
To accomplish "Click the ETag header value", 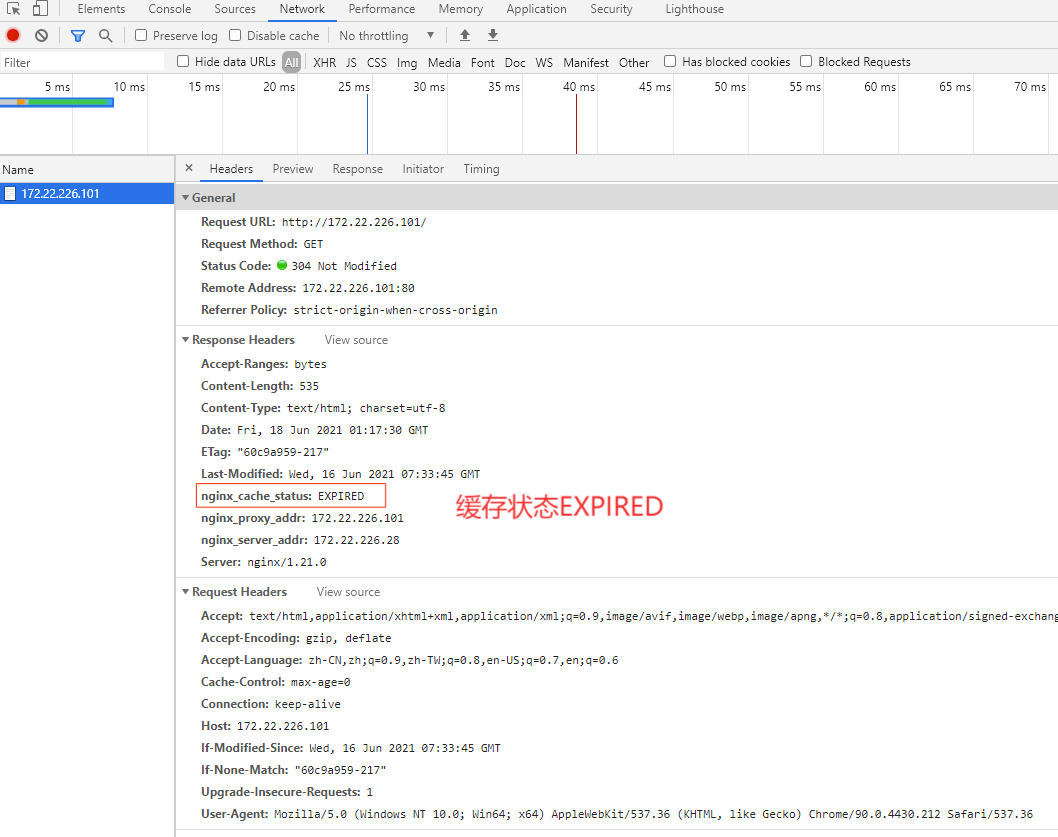I will point(283,452).
